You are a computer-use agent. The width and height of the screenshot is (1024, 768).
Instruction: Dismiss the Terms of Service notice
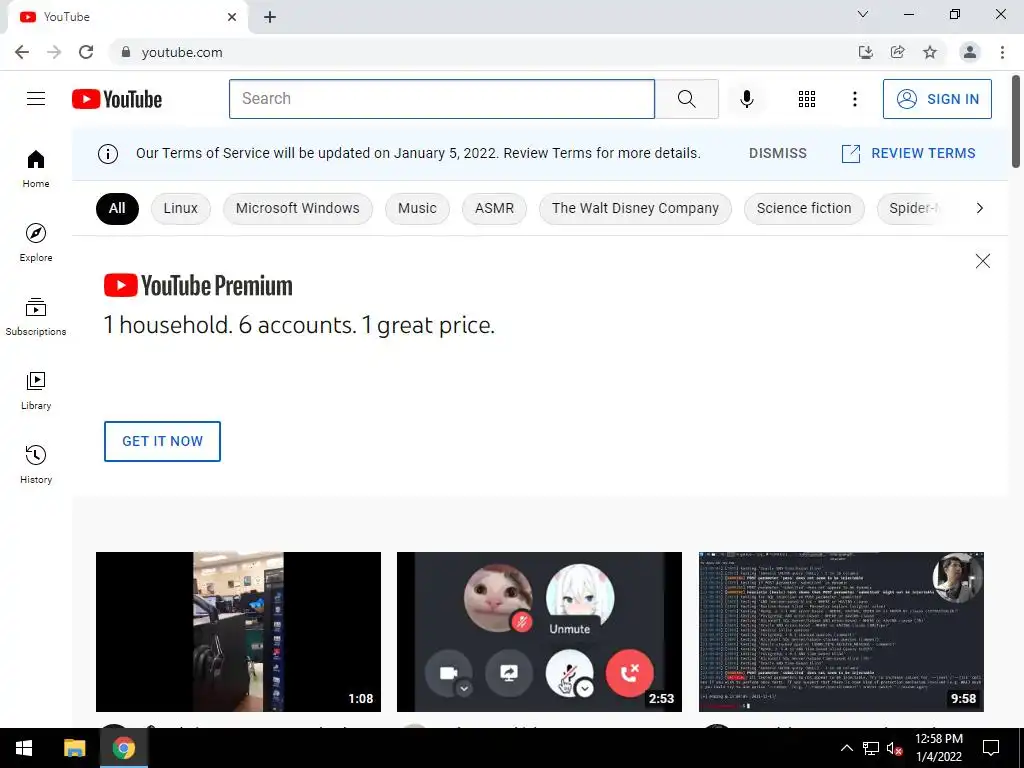pyautogui.click(x=778, y=153)
